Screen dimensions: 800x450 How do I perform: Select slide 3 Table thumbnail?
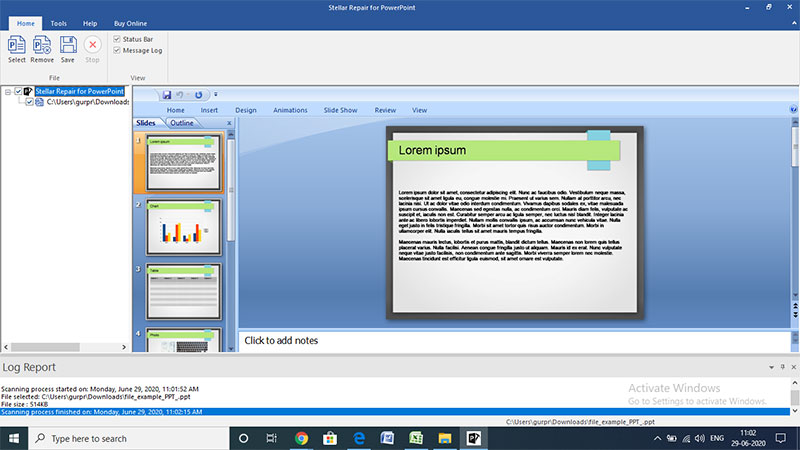[x=184, y=291]
